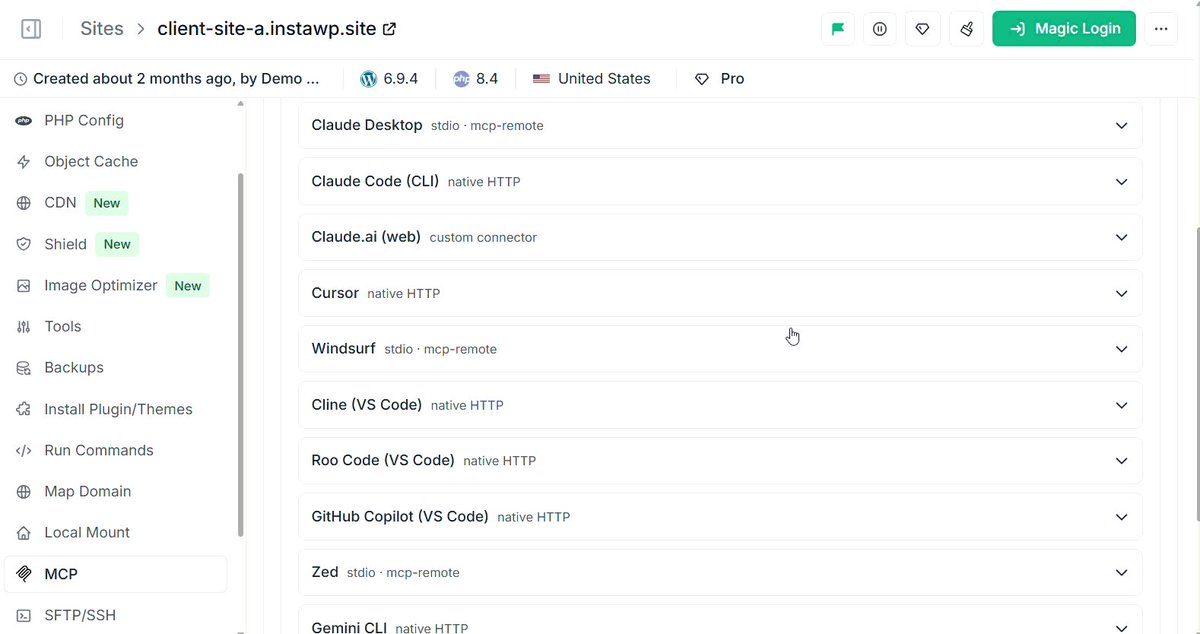The width and height of the screenshot is (1200, 634).
Task: Click the United States flag icon
Action: (x=541, y=78)
